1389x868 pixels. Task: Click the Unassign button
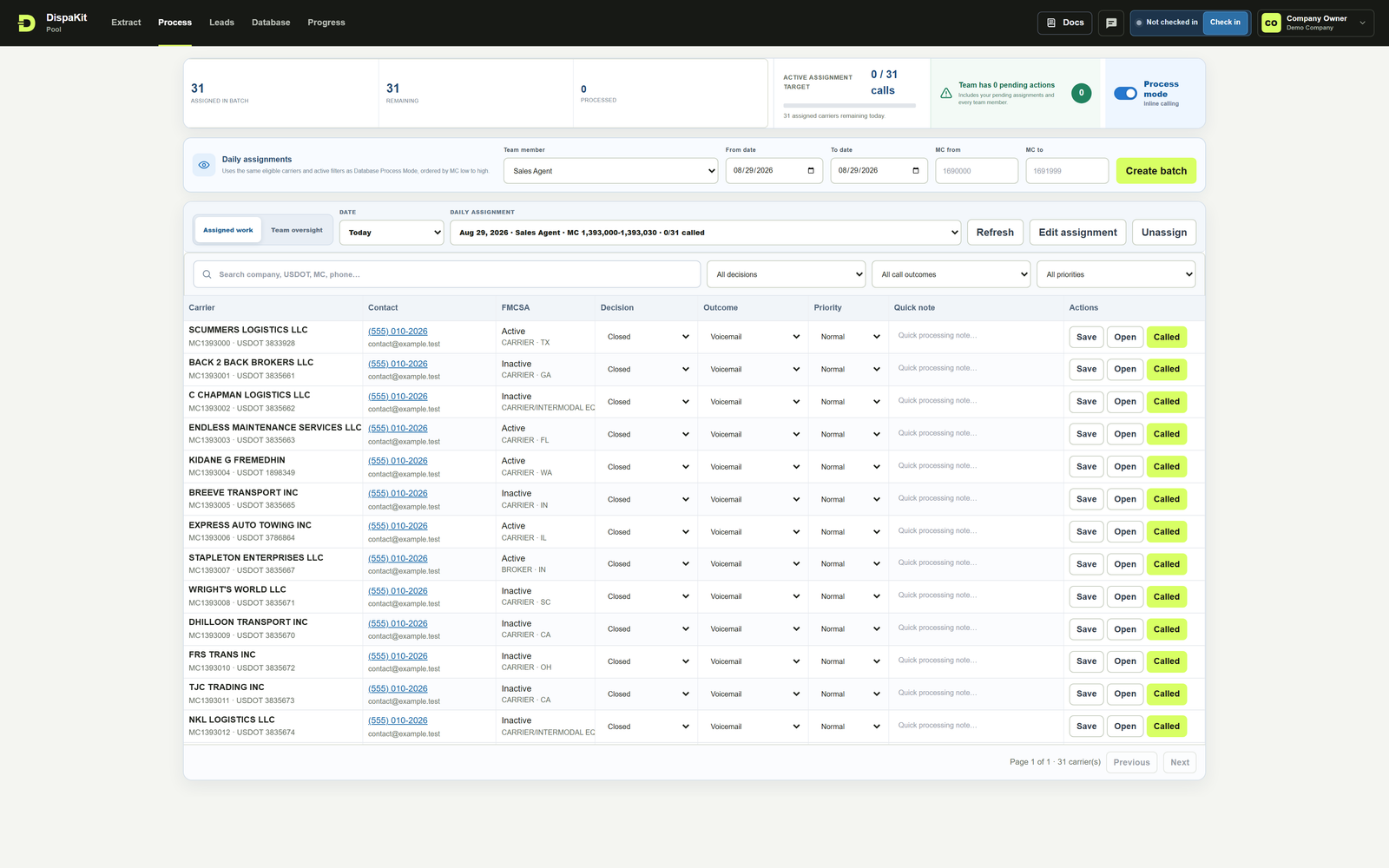click(x=1164, y=233)
